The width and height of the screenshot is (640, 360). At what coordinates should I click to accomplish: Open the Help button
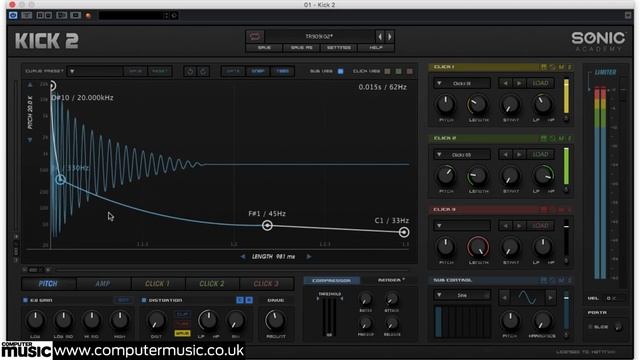click(x=376, y=48)
